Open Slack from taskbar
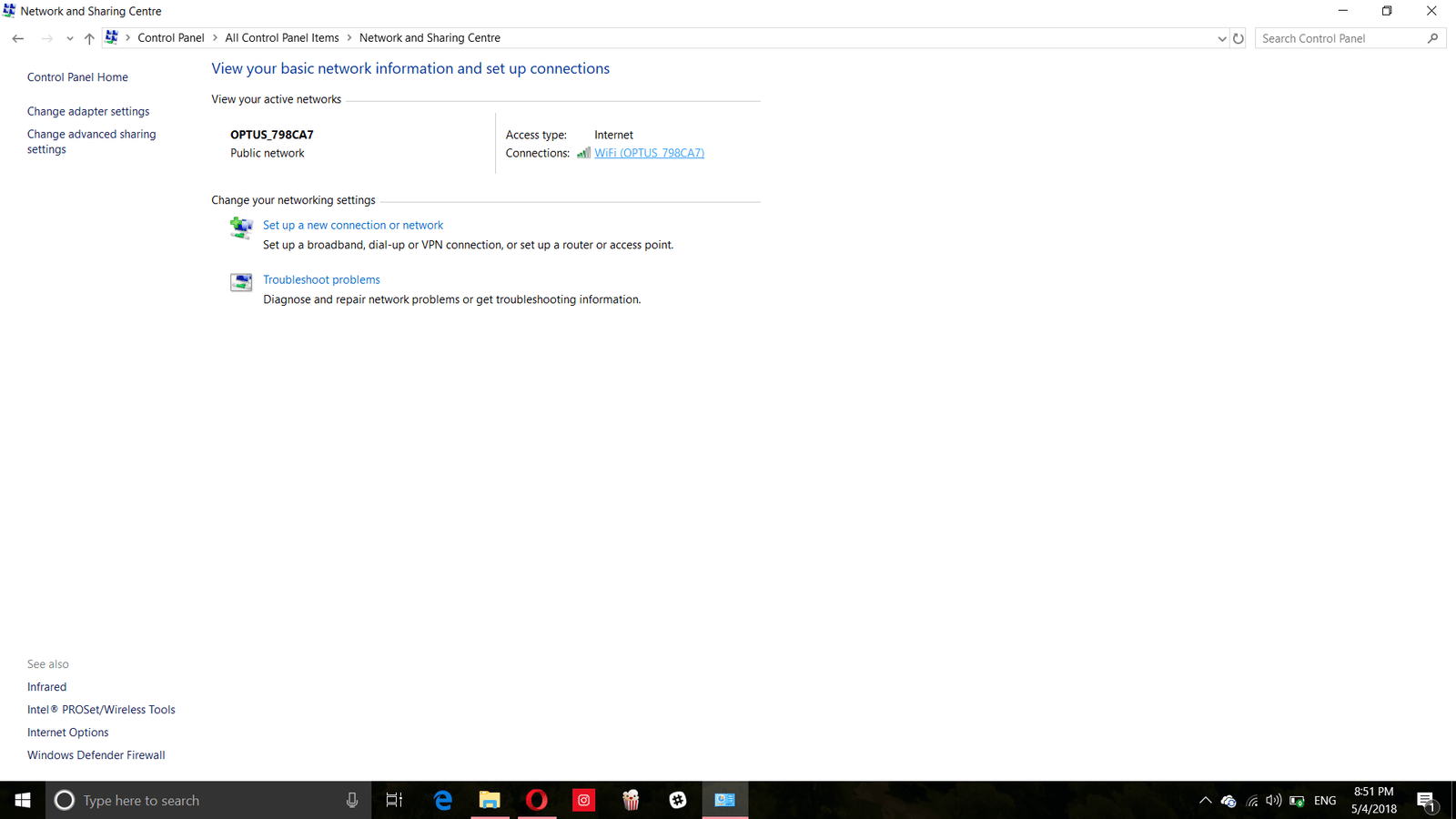1456x819 pixels. point(678,800)
